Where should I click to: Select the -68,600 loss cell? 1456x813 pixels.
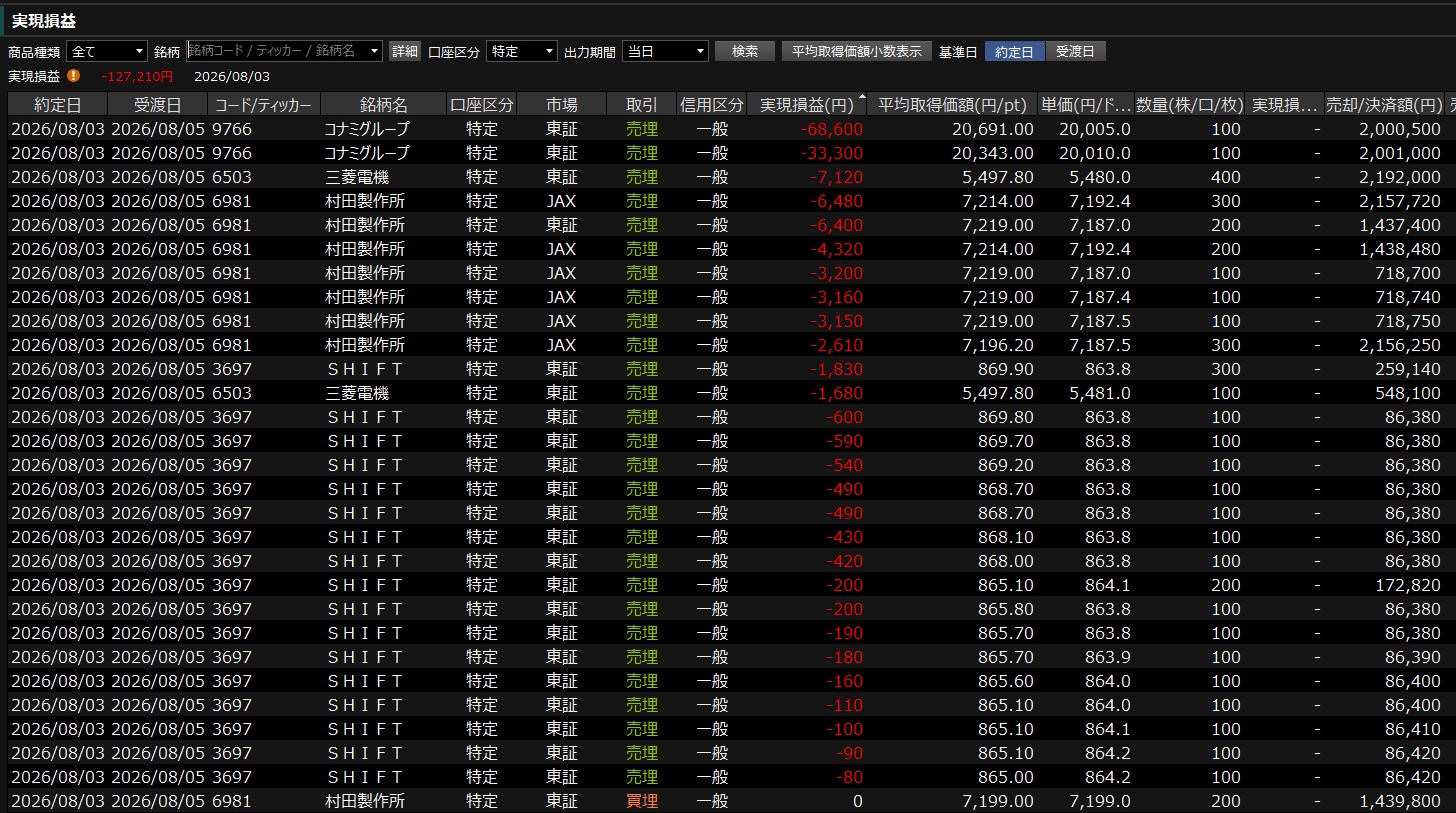tap(832, 129)
